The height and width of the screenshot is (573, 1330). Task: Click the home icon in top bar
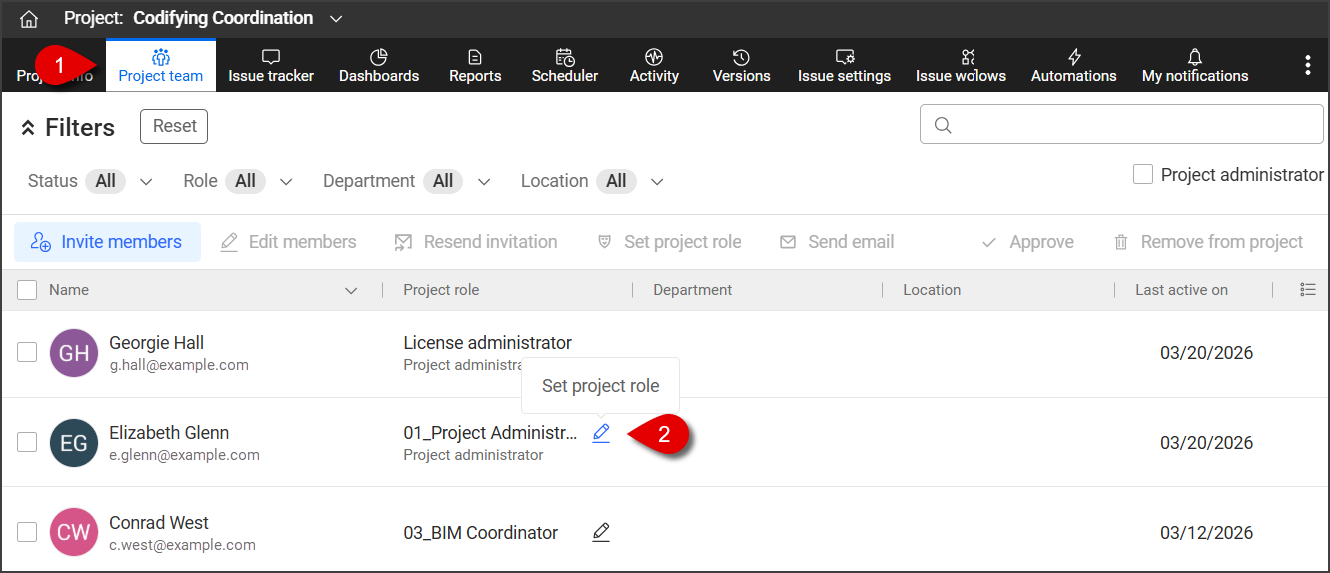pyautogui.click(x=29, y=19)
